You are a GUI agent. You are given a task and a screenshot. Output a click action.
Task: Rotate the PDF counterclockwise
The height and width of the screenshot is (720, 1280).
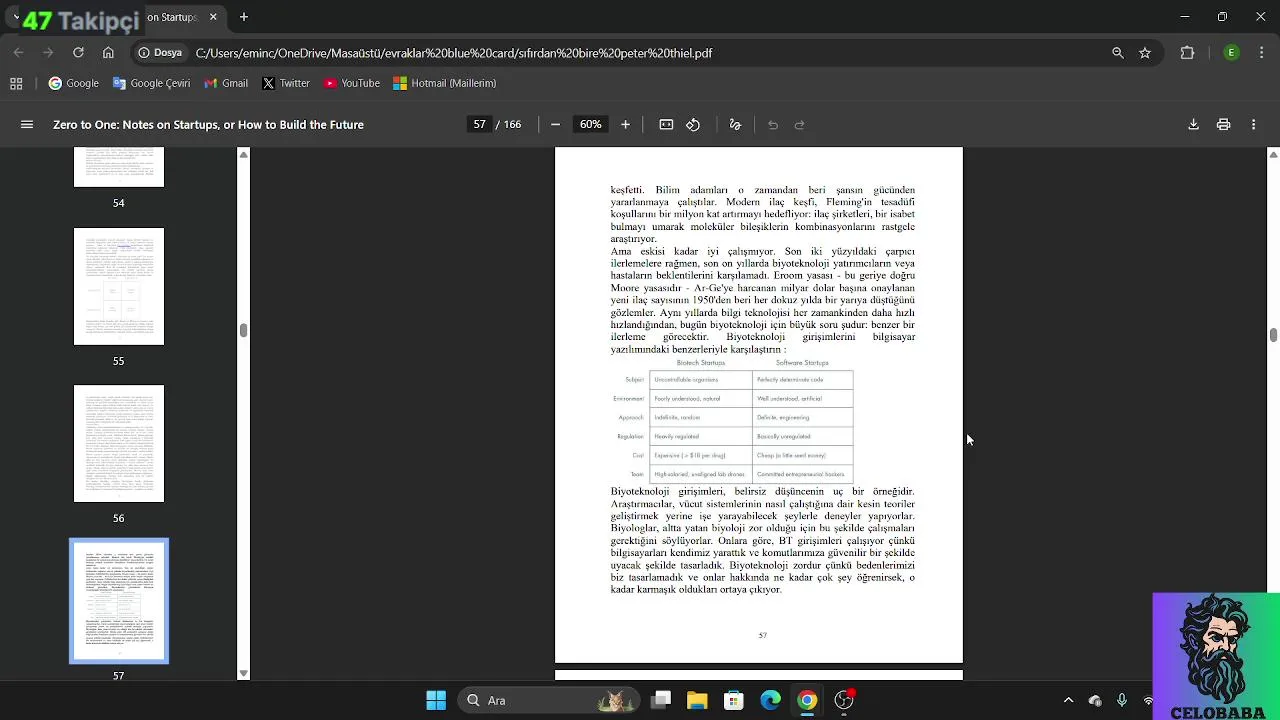[693, 125]
